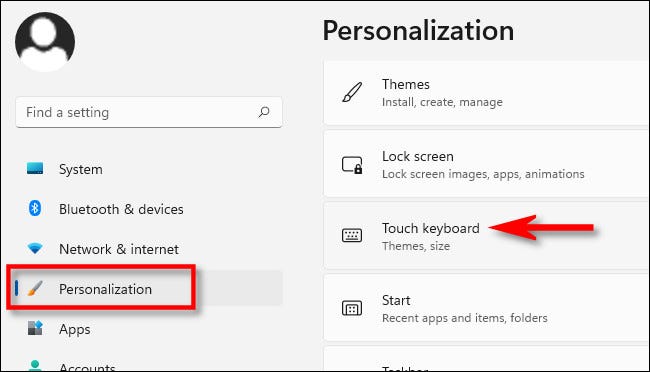Viewport: 650px width, 372px height.
Task: Click the Bluetooth icon in sidebar
Action: (x=35, y=208)
